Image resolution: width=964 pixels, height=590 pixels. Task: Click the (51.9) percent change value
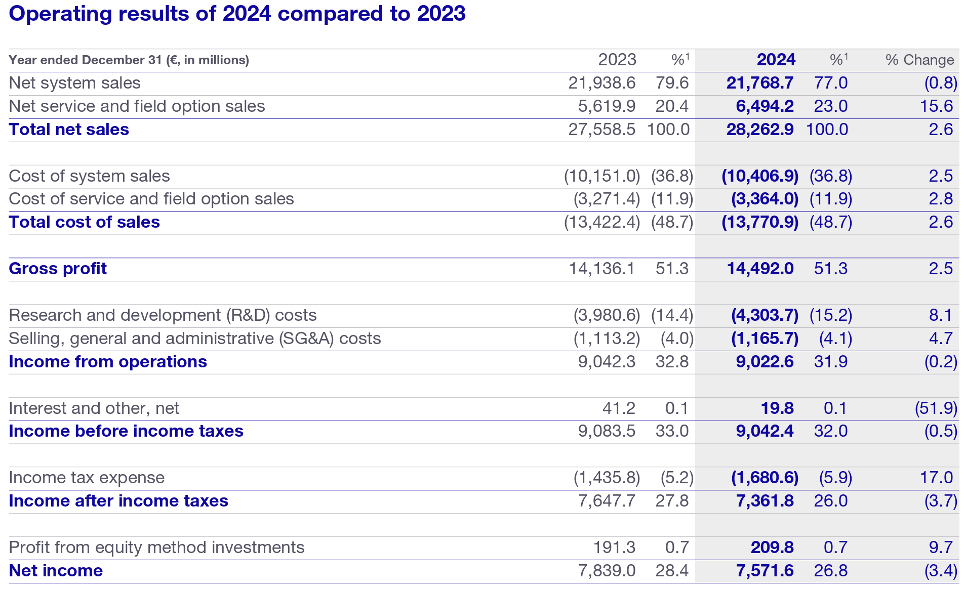[x=935, y=408]
